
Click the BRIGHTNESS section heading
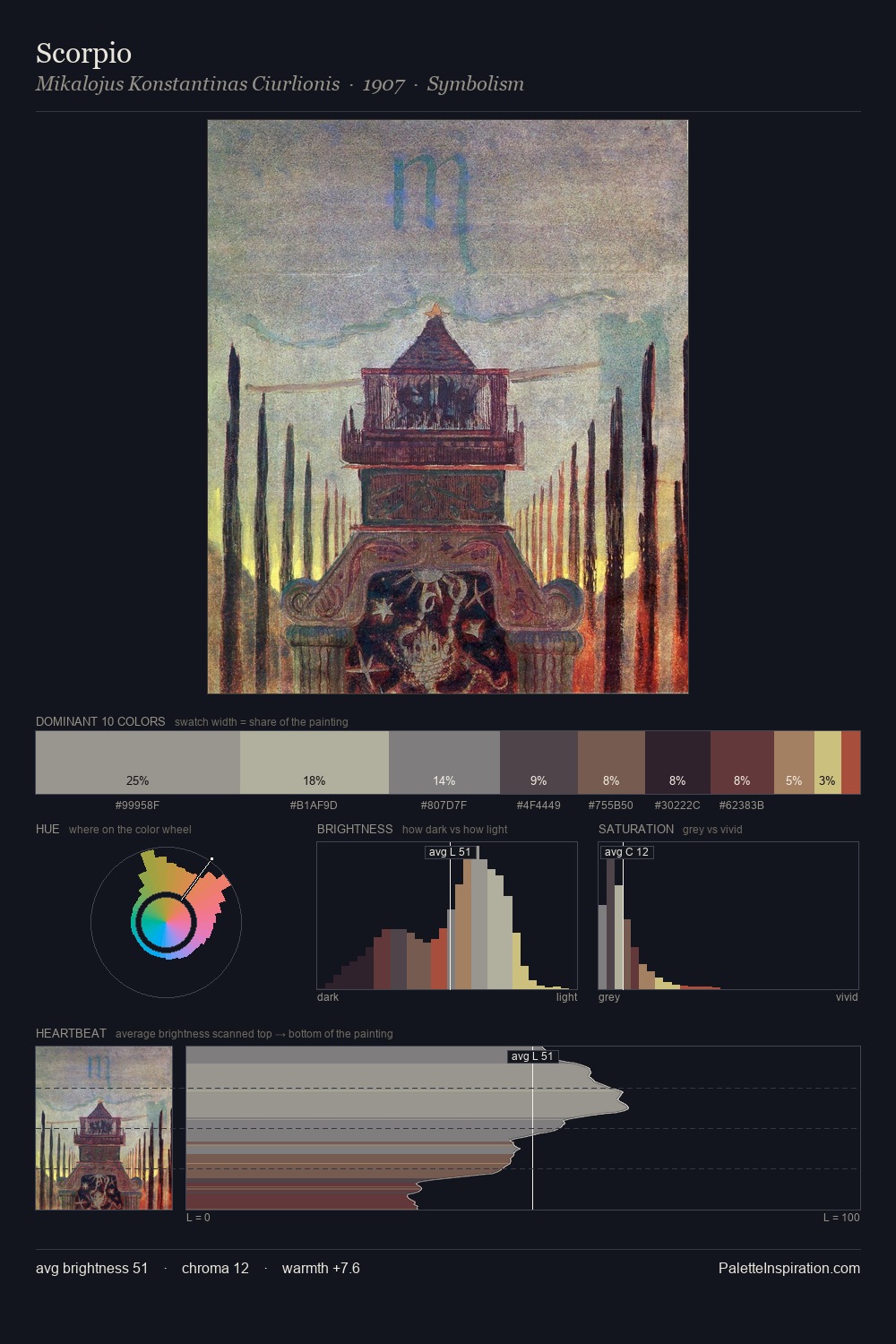[355, 829]
